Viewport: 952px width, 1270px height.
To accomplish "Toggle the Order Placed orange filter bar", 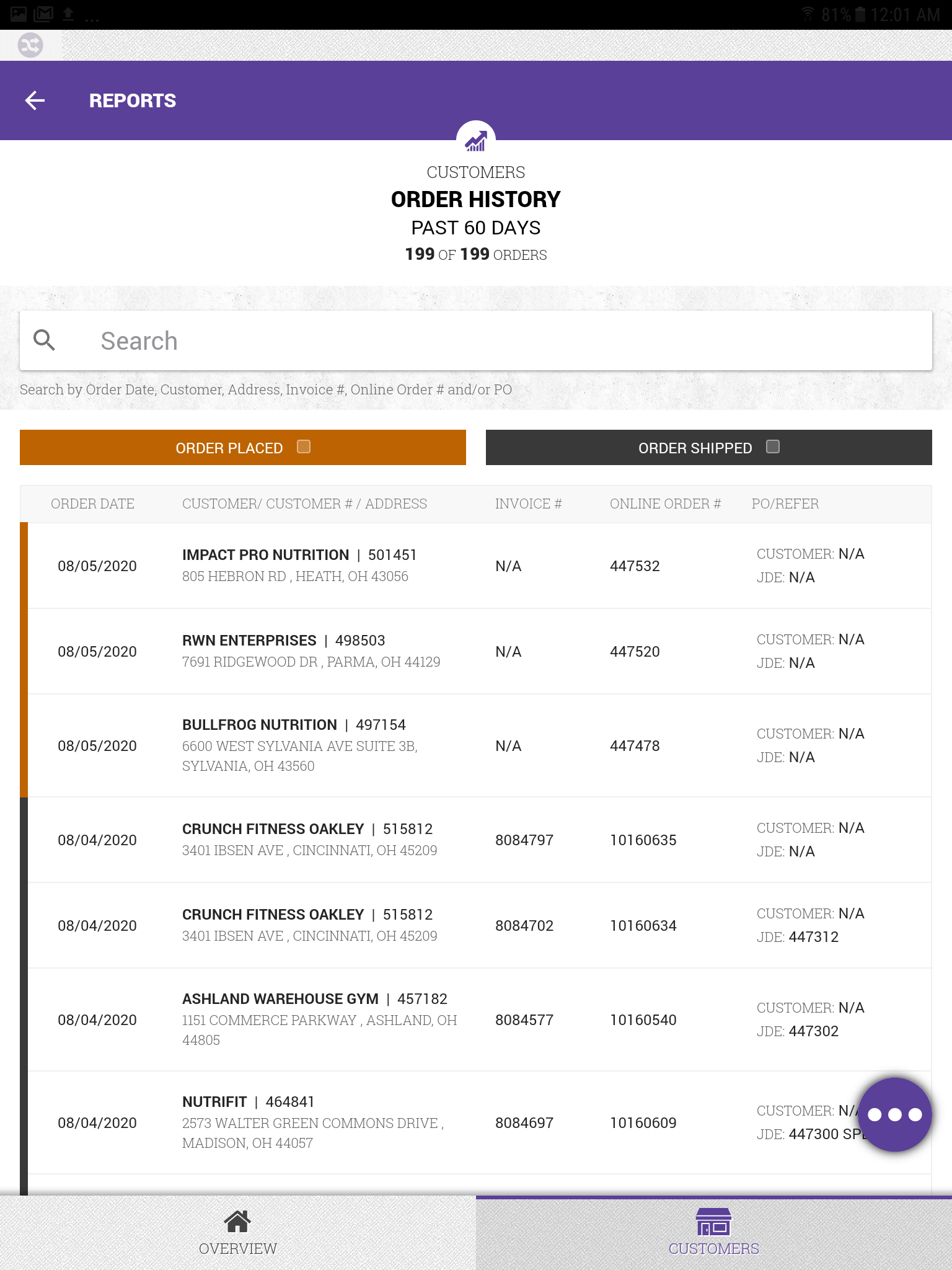I will (x=242, y=447).
